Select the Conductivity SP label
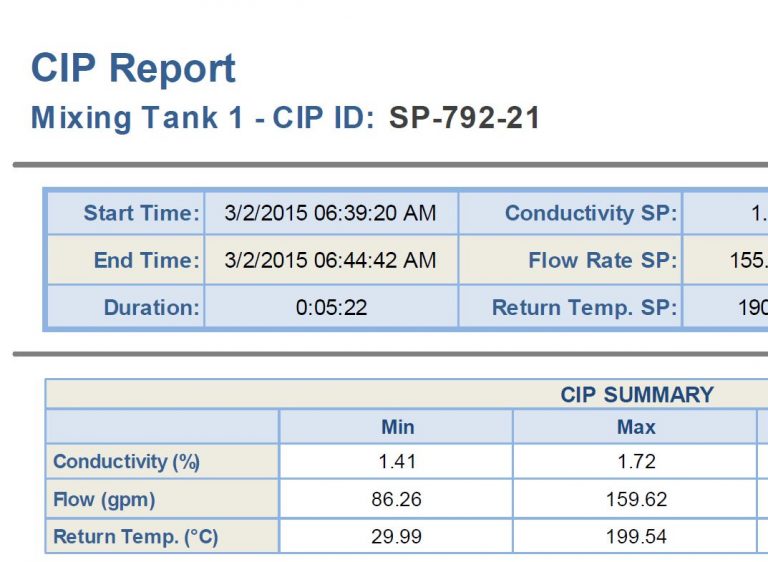This screenshot has height=562, width=768. pyautogui.click(x=590, y=213)
